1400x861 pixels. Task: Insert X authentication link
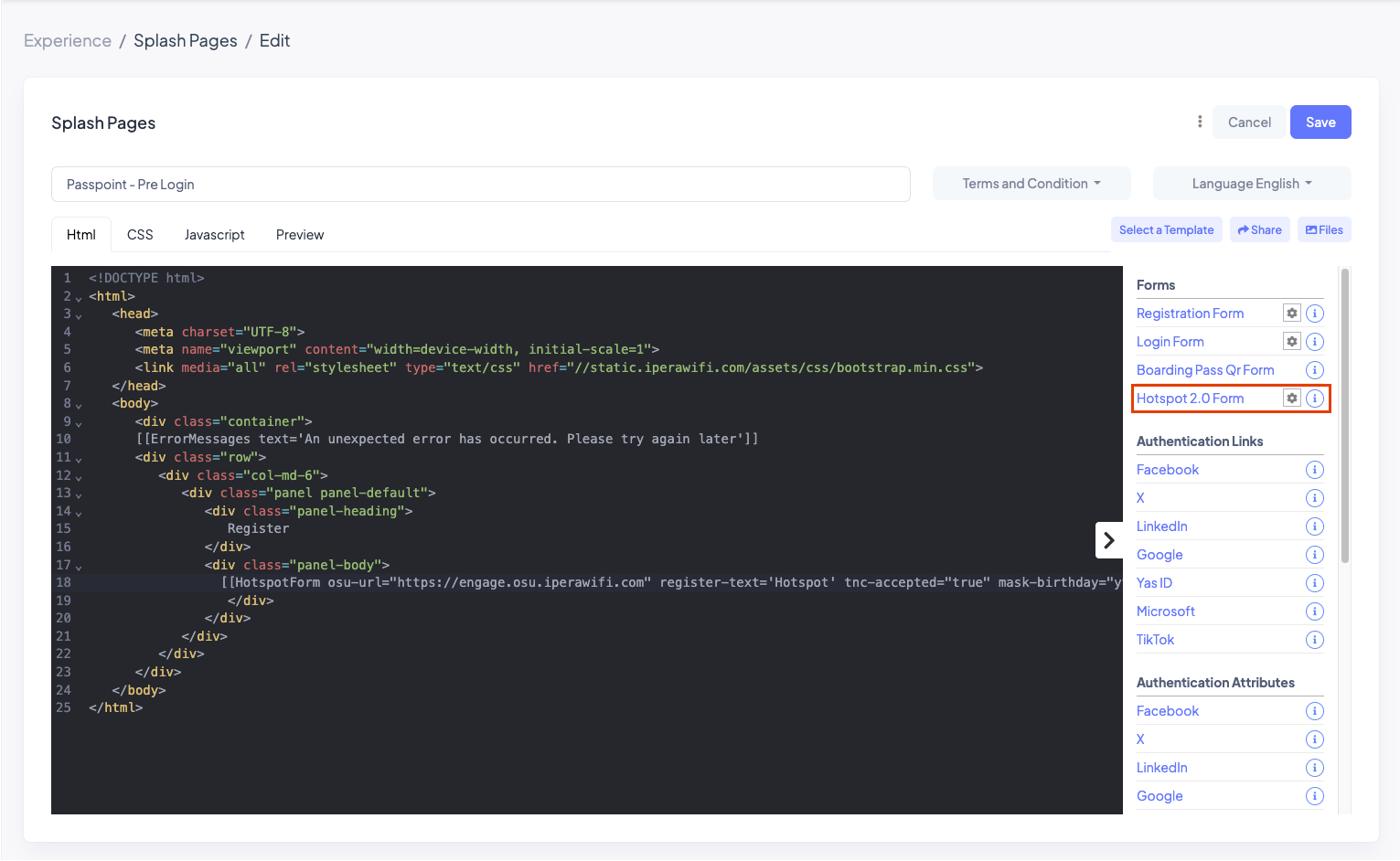point(1140,498)
